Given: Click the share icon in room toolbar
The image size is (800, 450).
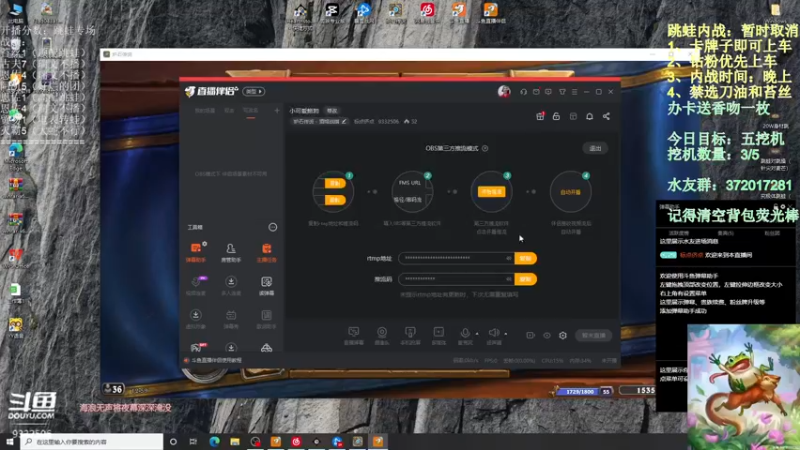Looking at the screenshot, I should [606, 116].
